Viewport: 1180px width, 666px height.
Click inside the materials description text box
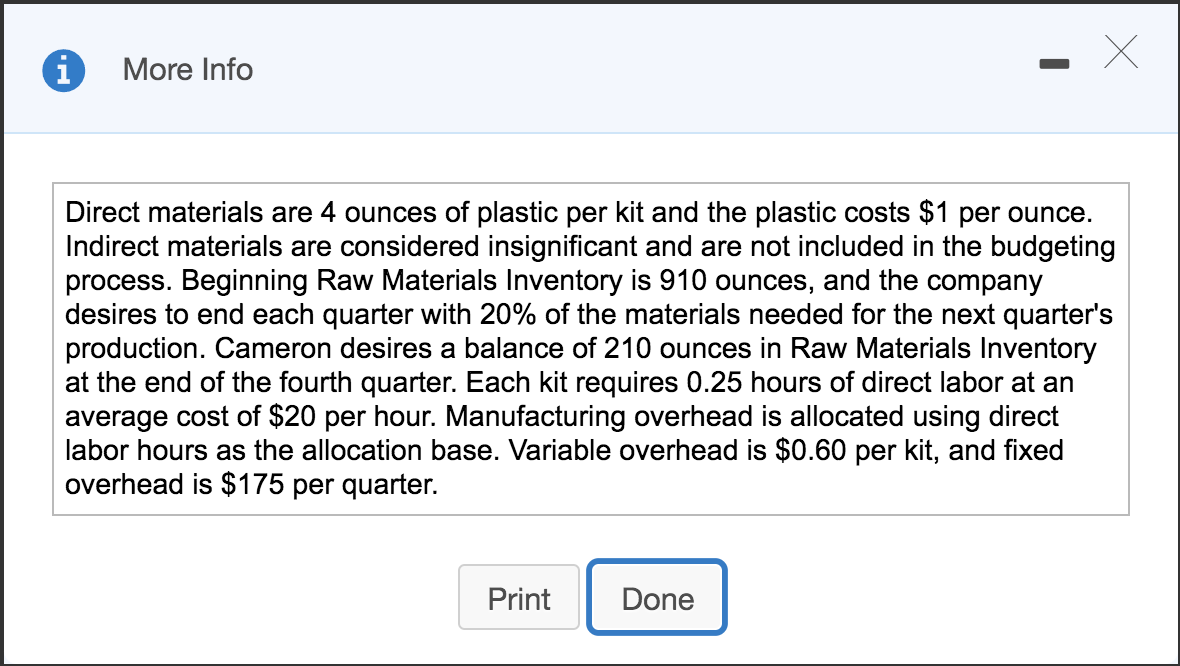590,350
